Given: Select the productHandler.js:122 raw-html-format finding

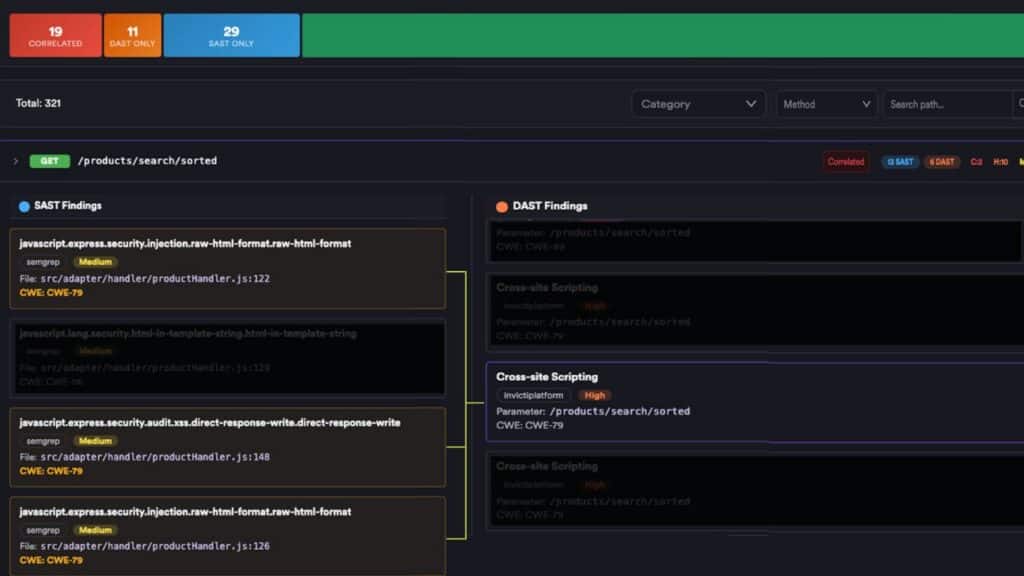Looking at the screenshot, I should click(x=227, y=268).
